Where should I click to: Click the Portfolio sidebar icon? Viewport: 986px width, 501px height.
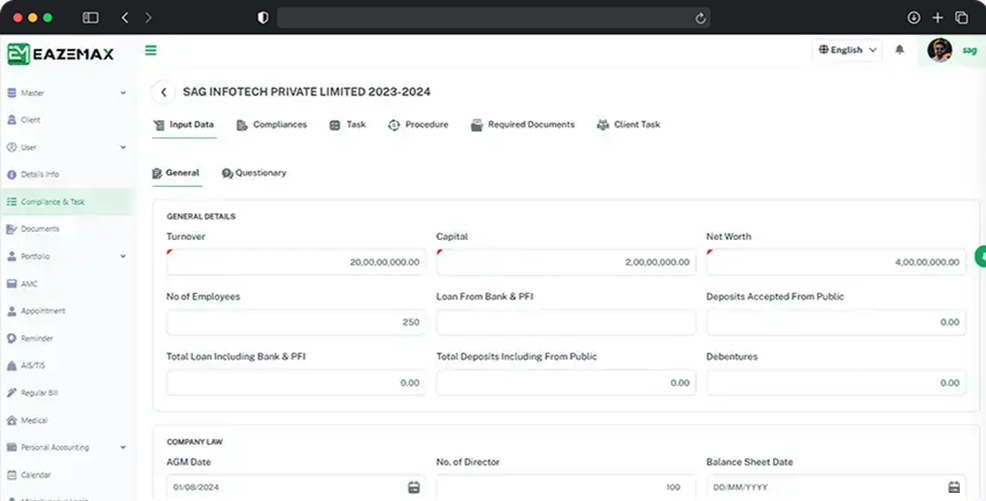point(11,256)
